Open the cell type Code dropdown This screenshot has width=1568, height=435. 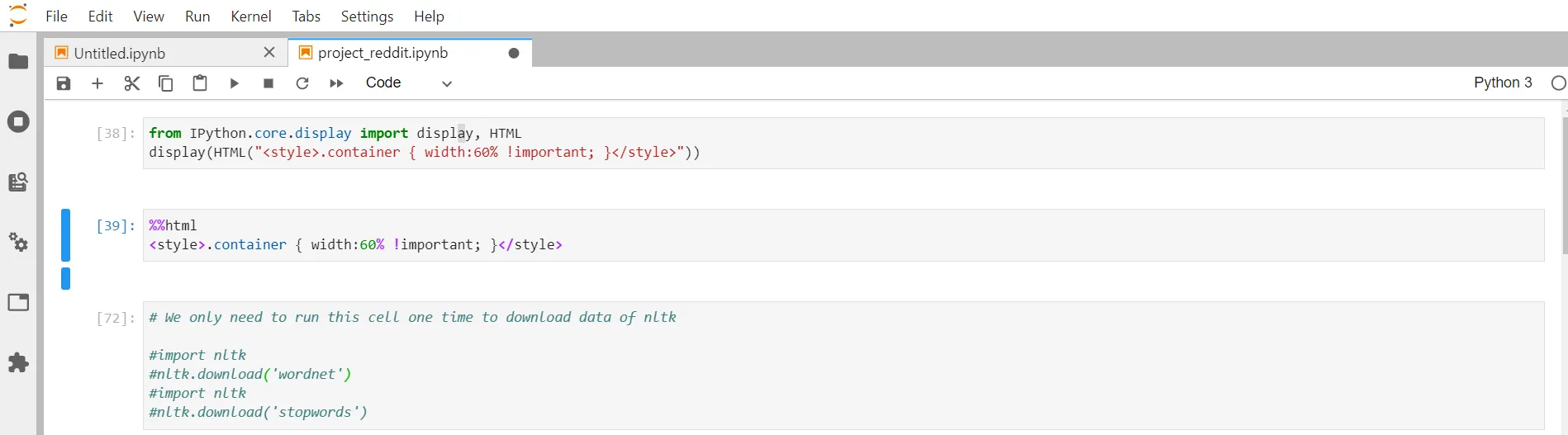(x=409, y=83)
